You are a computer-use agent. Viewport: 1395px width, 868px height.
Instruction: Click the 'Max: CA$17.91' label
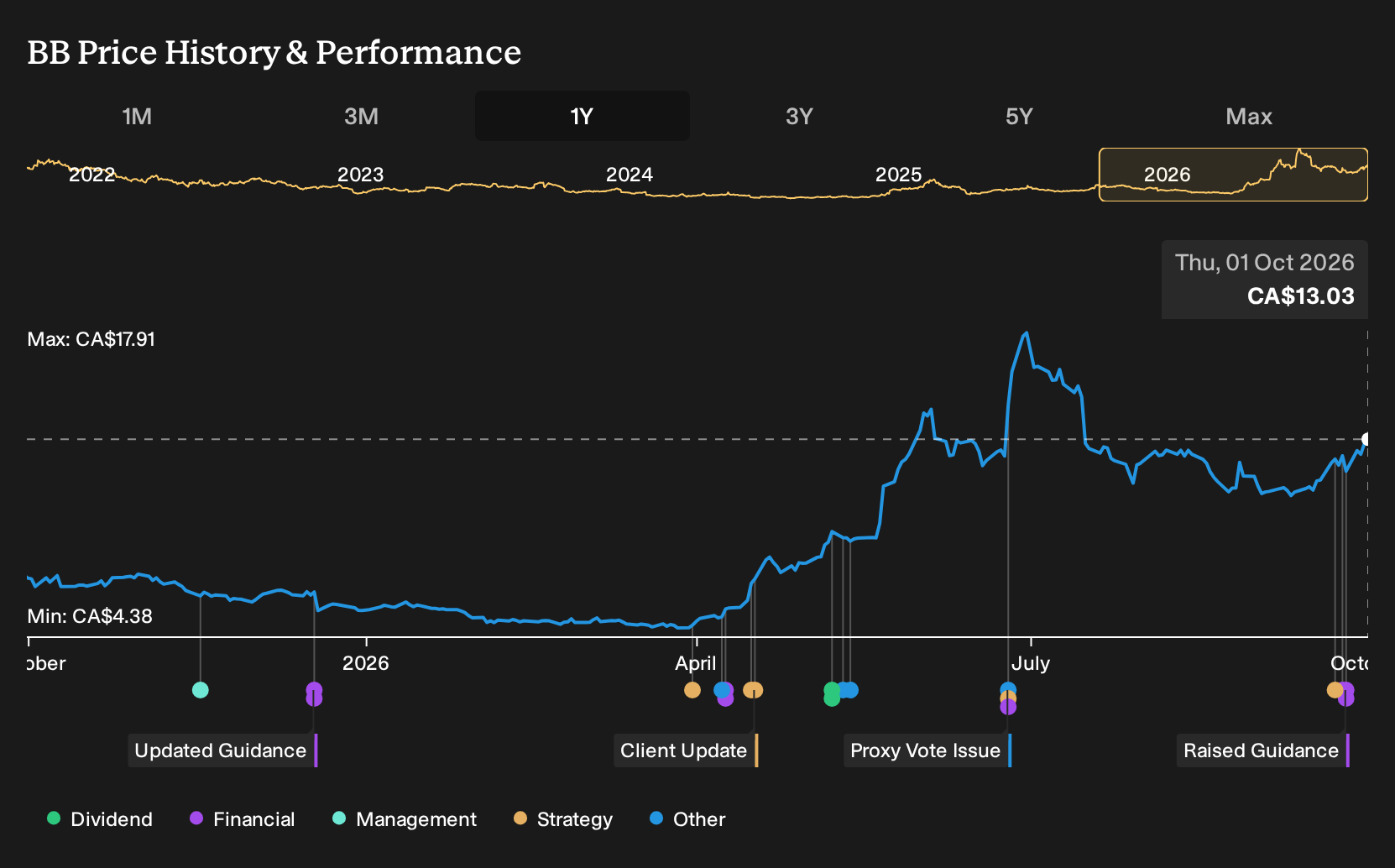coord(91,339)
